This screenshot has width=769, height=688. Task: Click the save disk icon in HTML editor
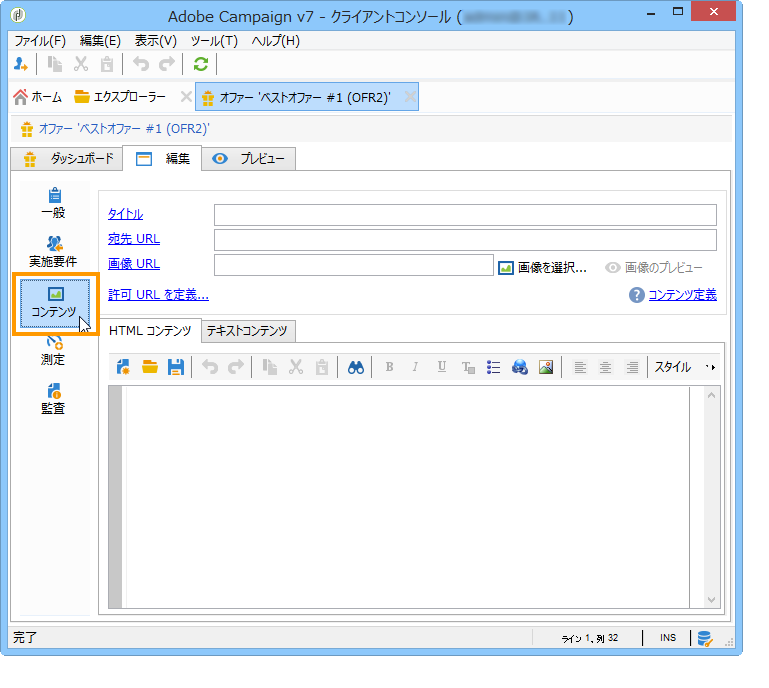(176, 367)
